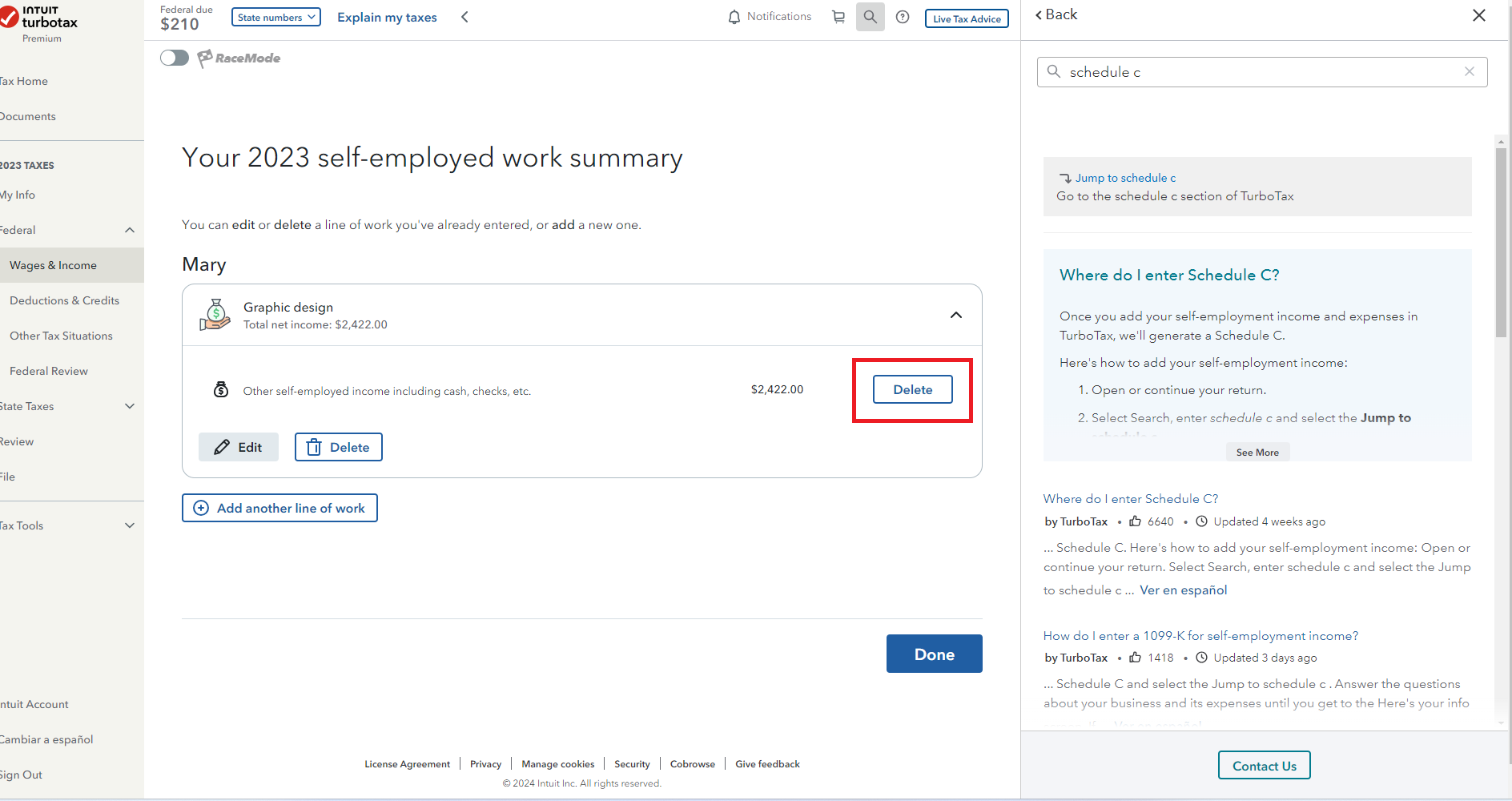Collapse the Graphic design card chevron

[956, 315]
